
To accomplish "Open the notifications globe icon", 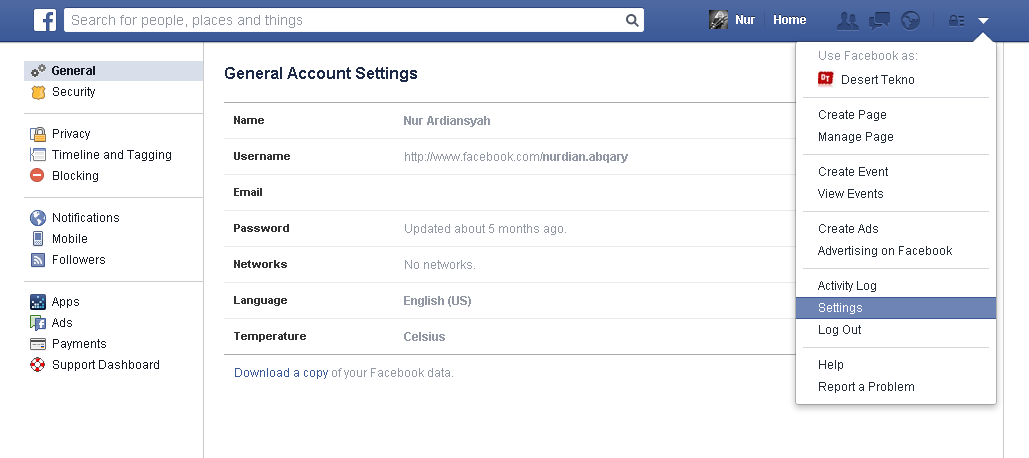I will pos(911,20).
